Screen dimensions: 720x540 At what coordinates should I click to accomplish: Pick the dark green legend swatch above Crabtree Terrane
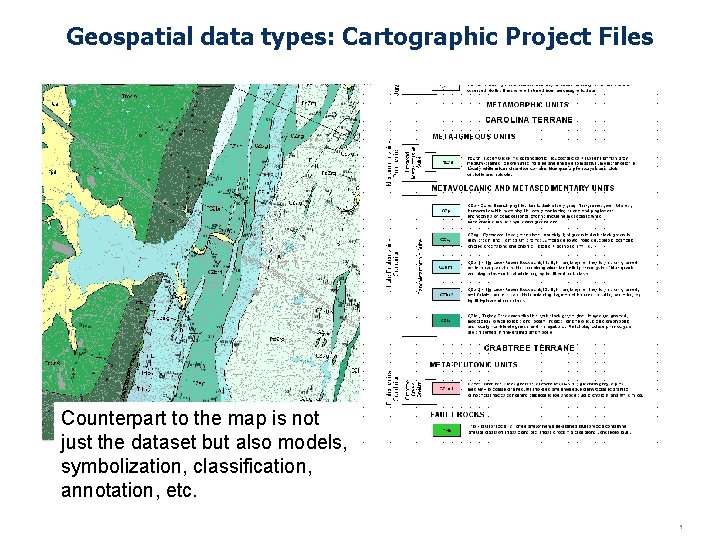tap(446, 321)
